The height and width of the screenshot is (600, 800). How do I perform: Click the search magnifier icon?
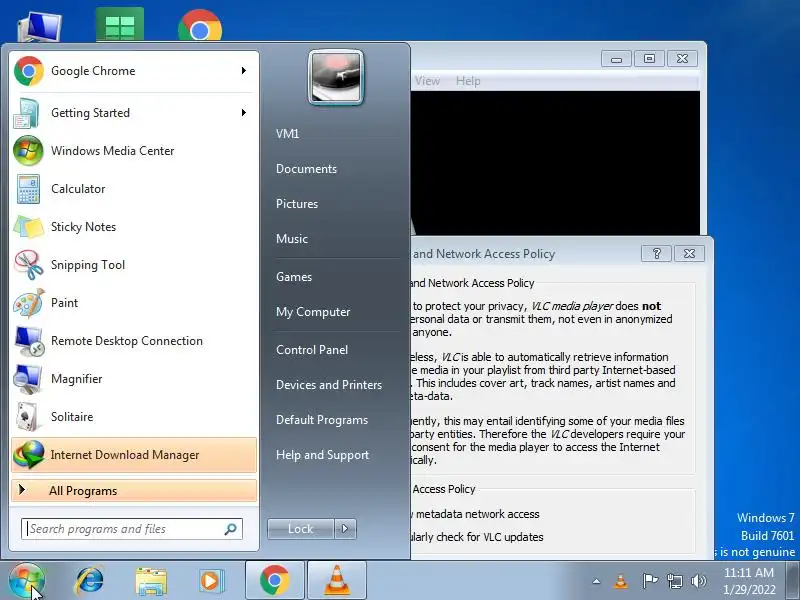231,529
